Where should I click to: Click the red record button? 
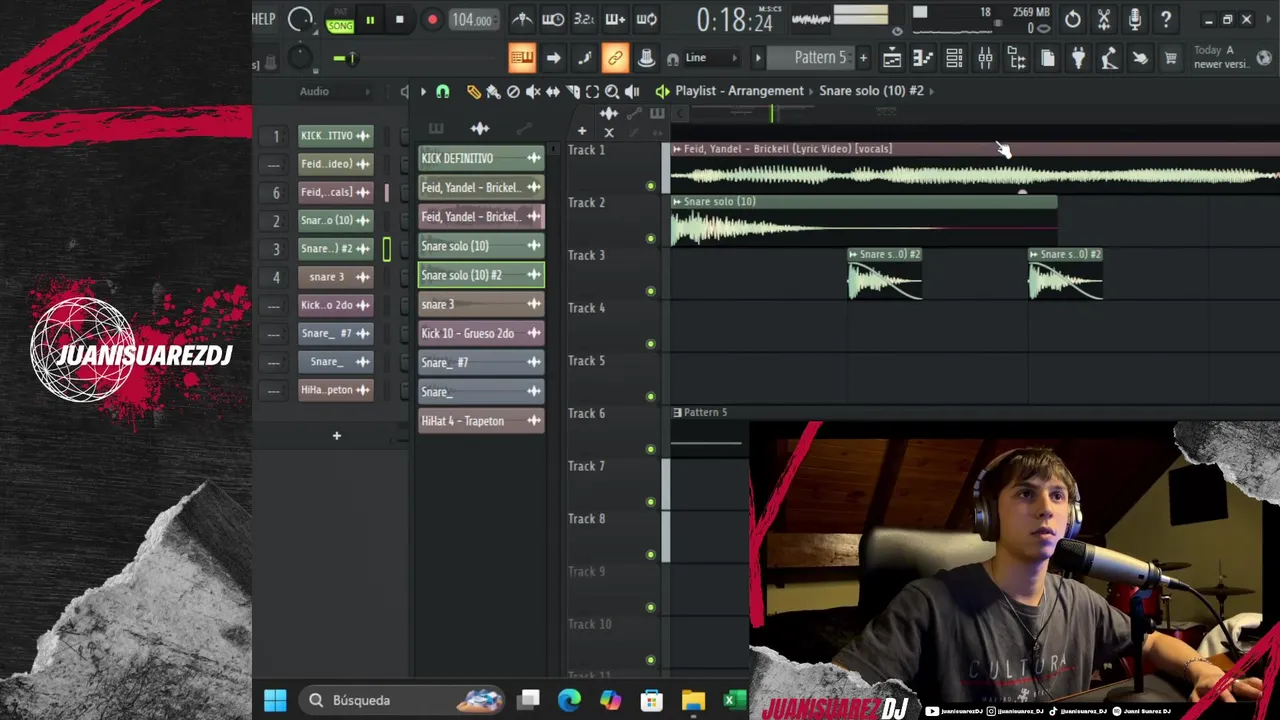pos(432,19)
